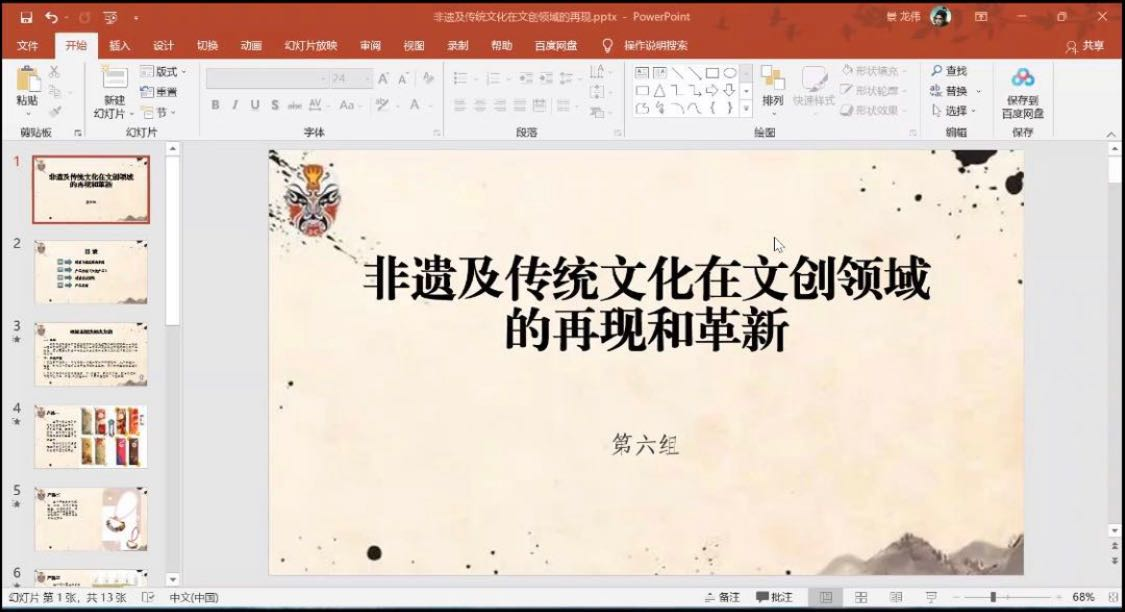Image resolution: width=1125 pixels, height=612 pixels.
Task: Expand the 形状轮廓 shape outline menu
Action: (873, 90)
